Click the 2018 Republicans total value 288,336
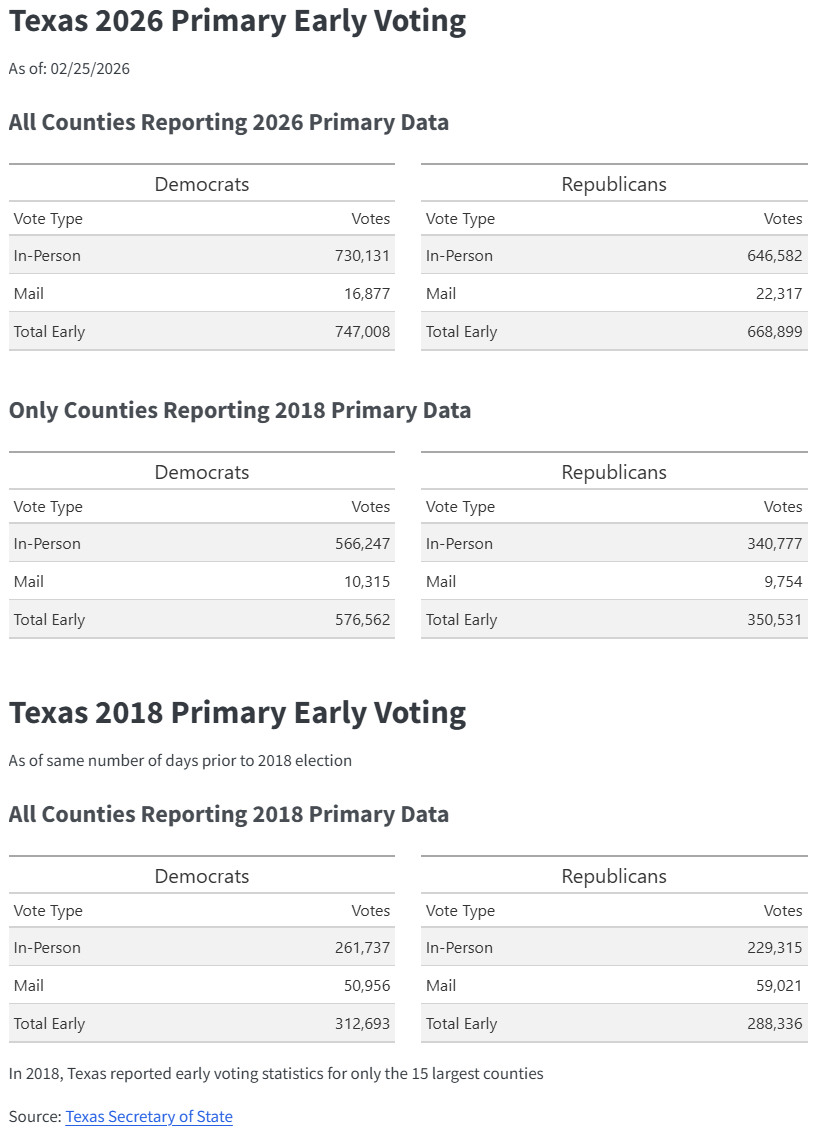 coord(774,1023)
